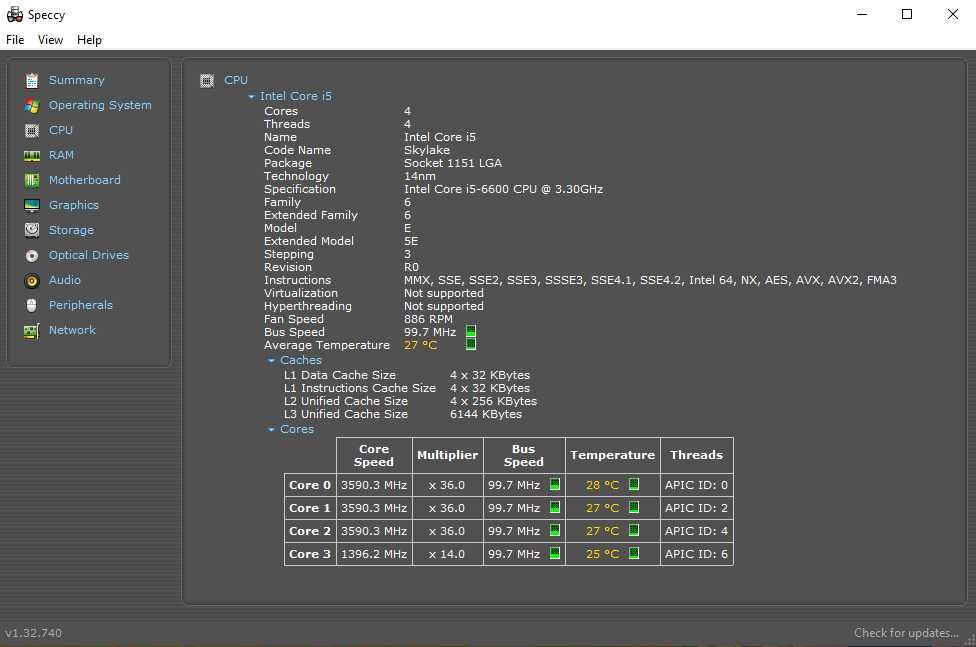Click the CPU header chip icon in main panel

(207, 80)
